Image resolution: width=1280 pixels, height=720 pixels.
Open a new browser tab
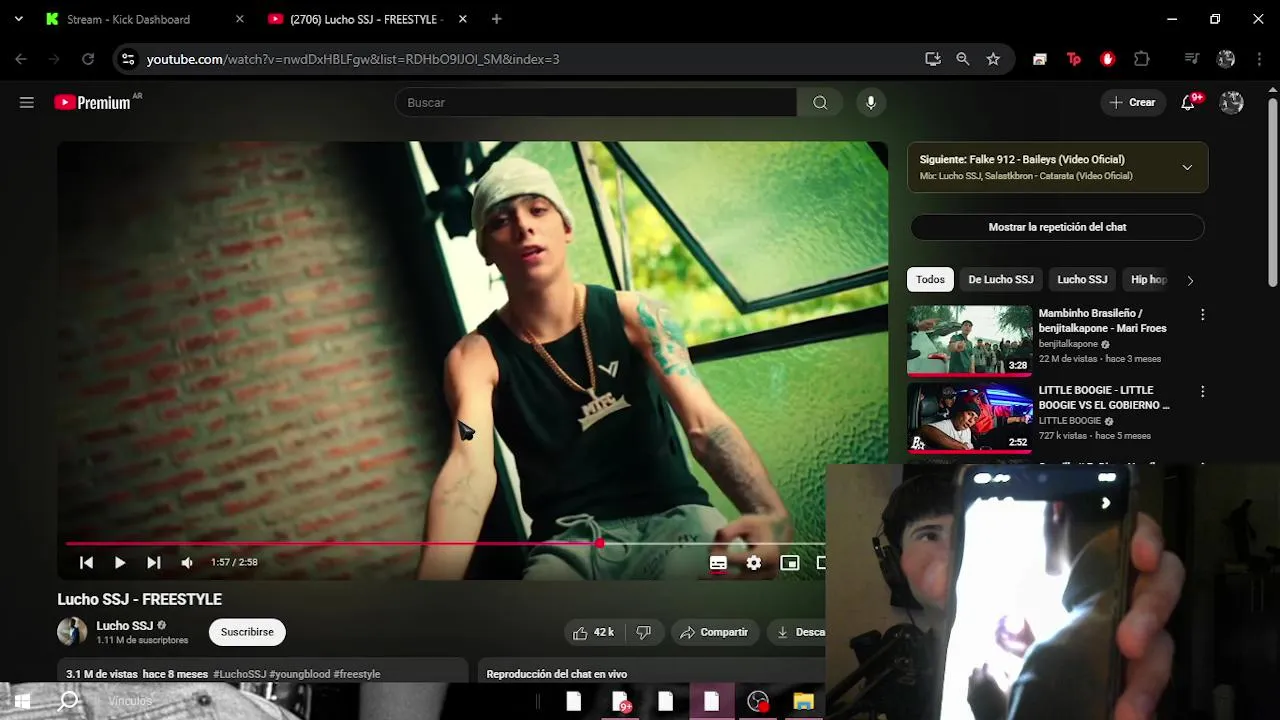(x=497, y=19)
